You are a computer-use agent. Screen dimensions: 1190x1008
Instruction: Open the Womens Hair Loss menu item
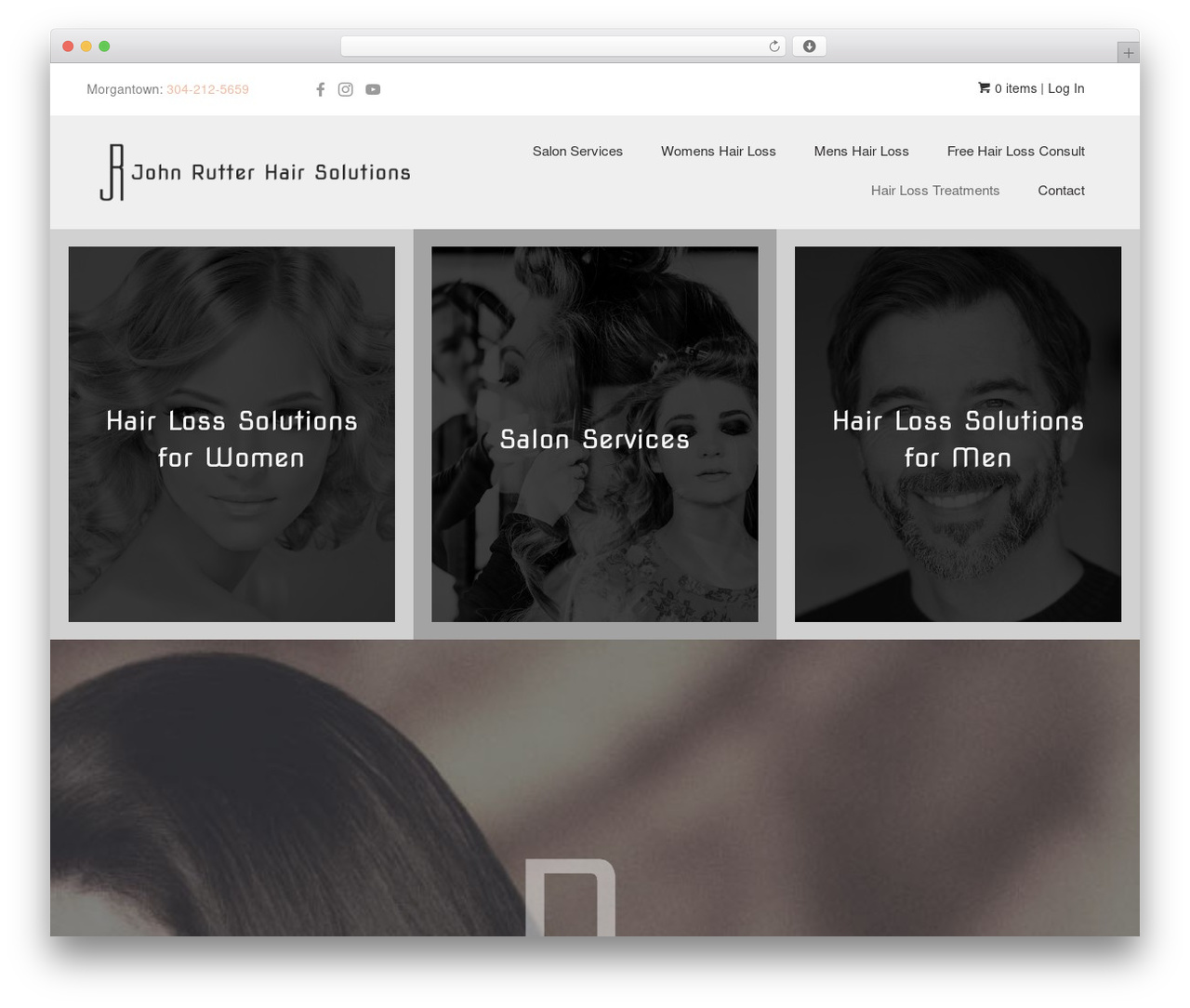[x=719, y=152]
